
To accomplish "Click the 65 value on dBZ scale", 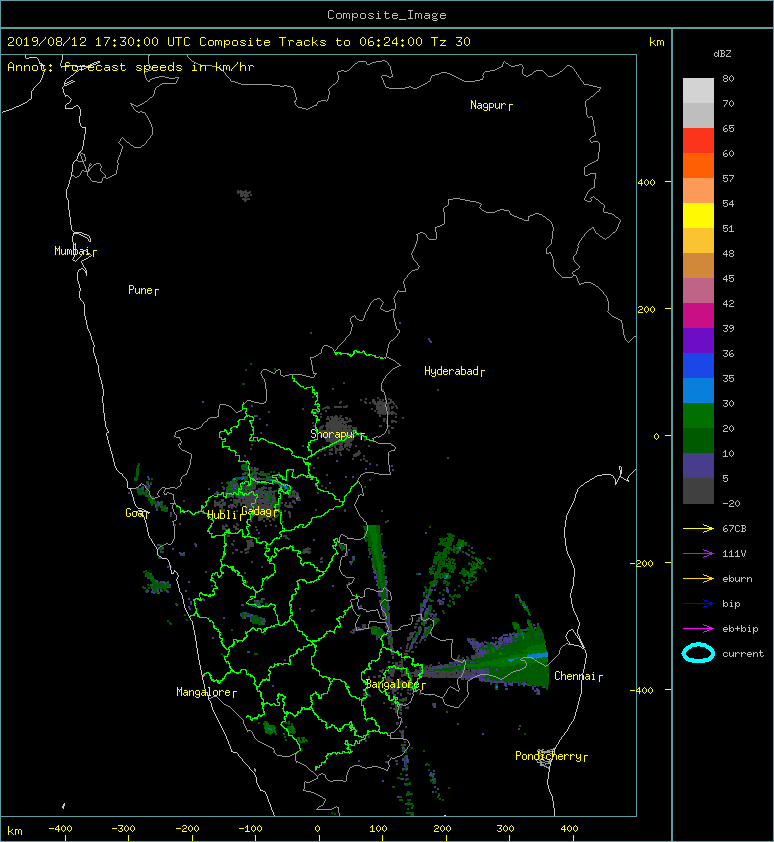I will 728,128.
